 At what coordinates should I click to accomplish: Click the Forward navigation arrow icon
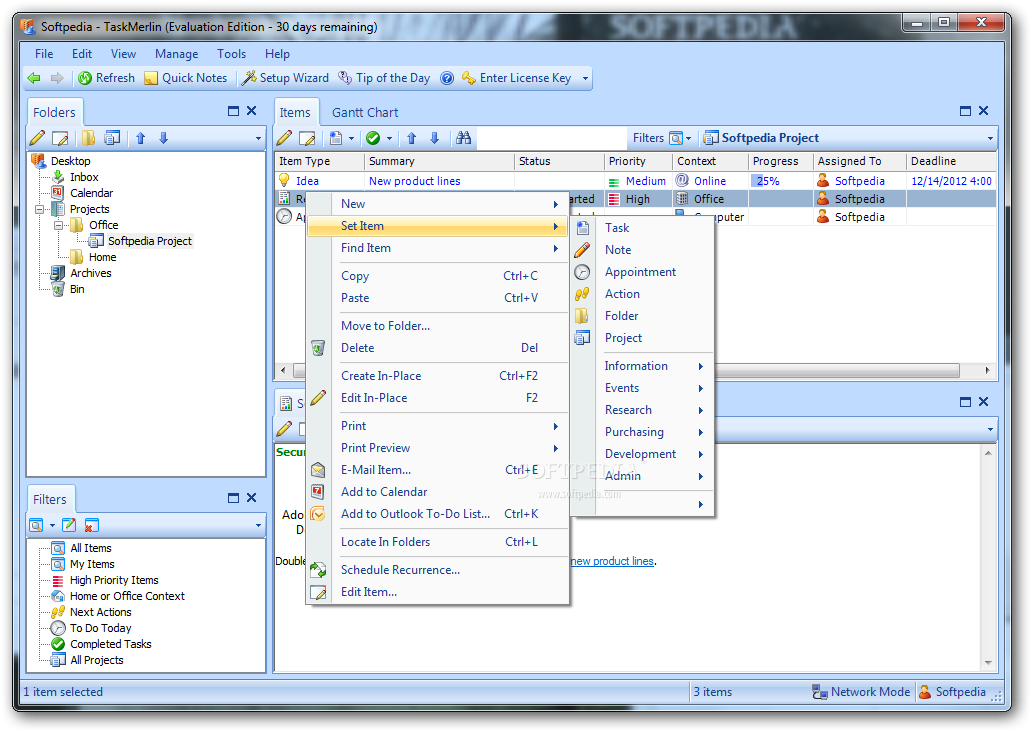[57, 78]
